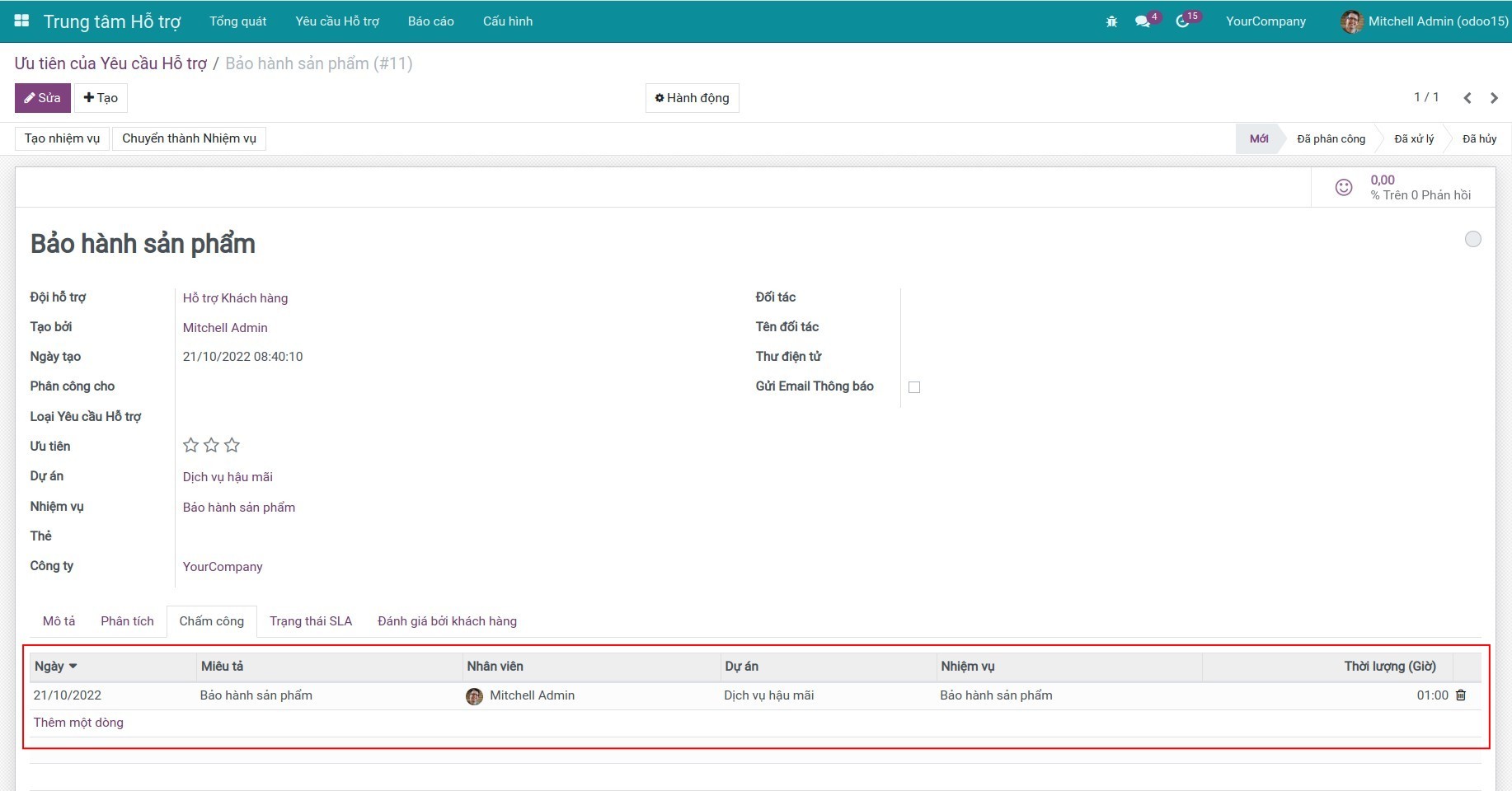Toggle the grey kanban state circle
Screen dimensions: 1512x791
click(x=1472, y=239)
